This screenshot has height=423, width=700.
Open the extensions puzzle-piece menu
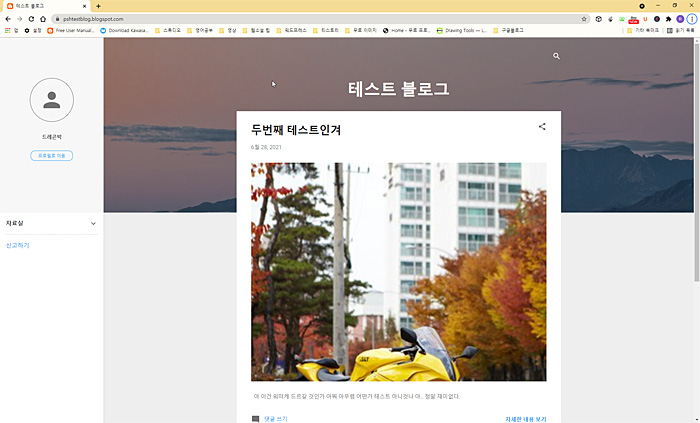668,19
